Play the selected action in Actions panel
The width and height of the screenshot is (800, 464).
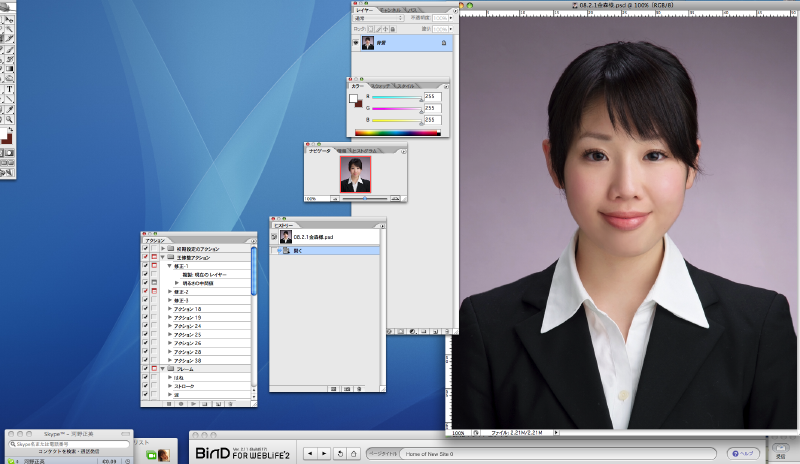point(193,403)
